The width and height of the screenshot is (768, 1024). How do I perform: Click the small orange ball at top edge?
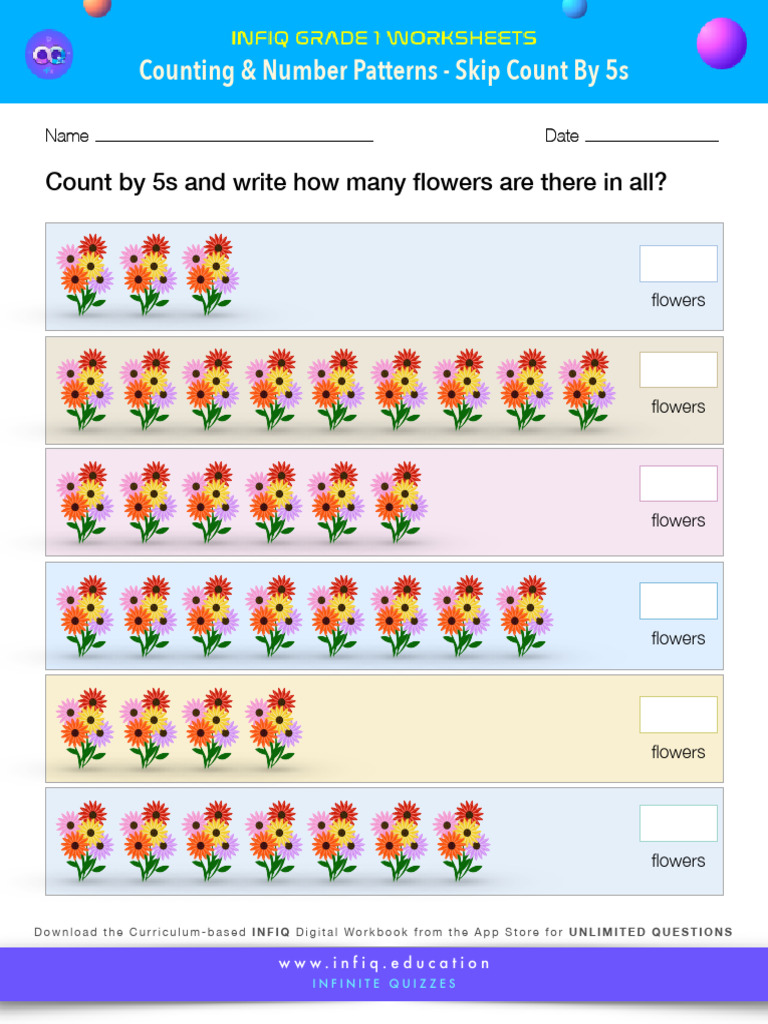click(97, 7)
